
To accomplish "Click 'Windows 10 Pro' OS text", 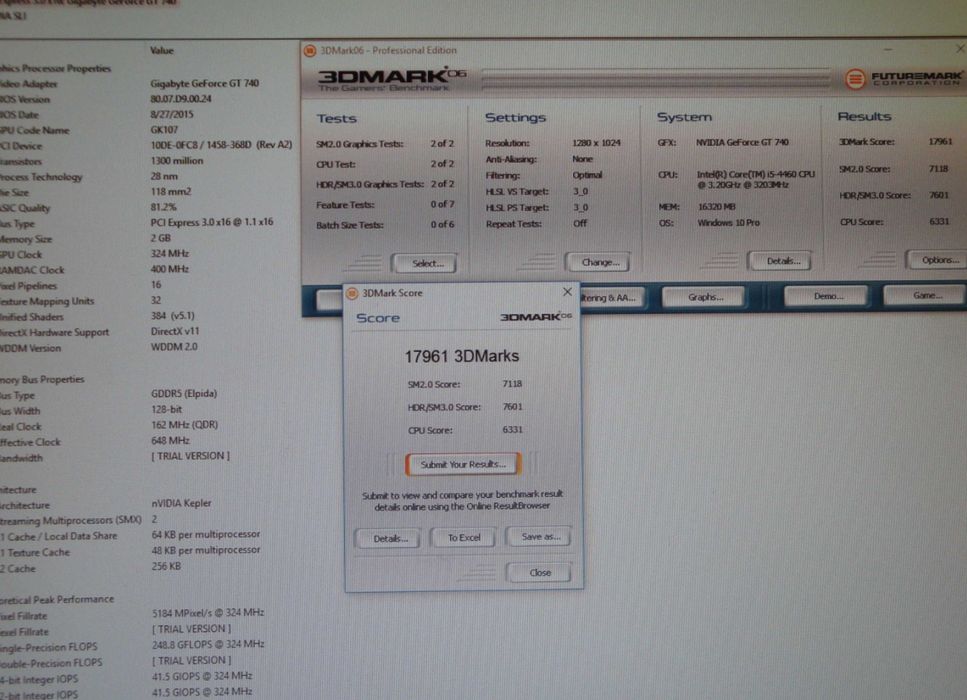I will pos(728,223).
